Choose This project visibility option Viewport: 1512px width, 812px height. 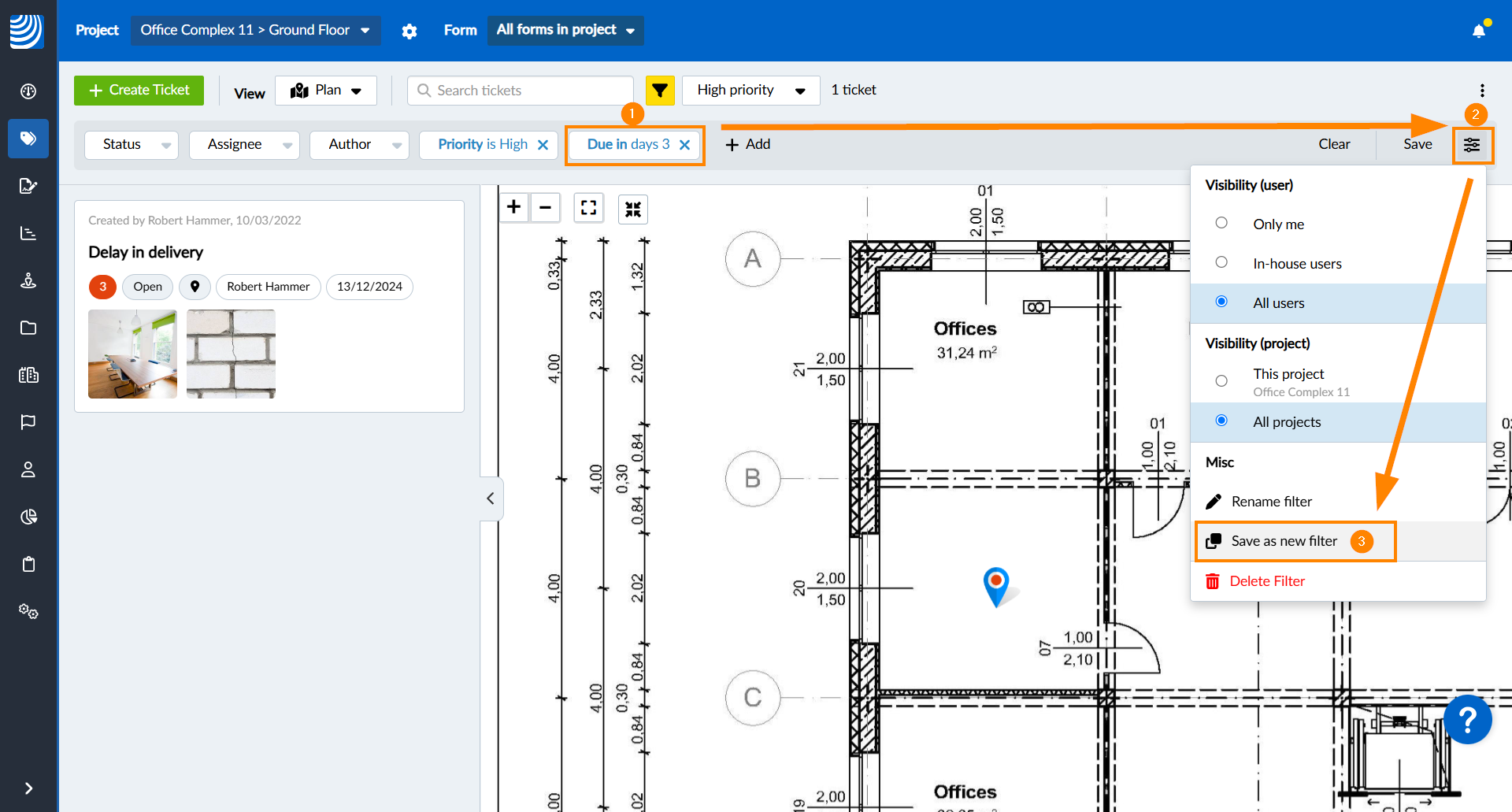1221,381
